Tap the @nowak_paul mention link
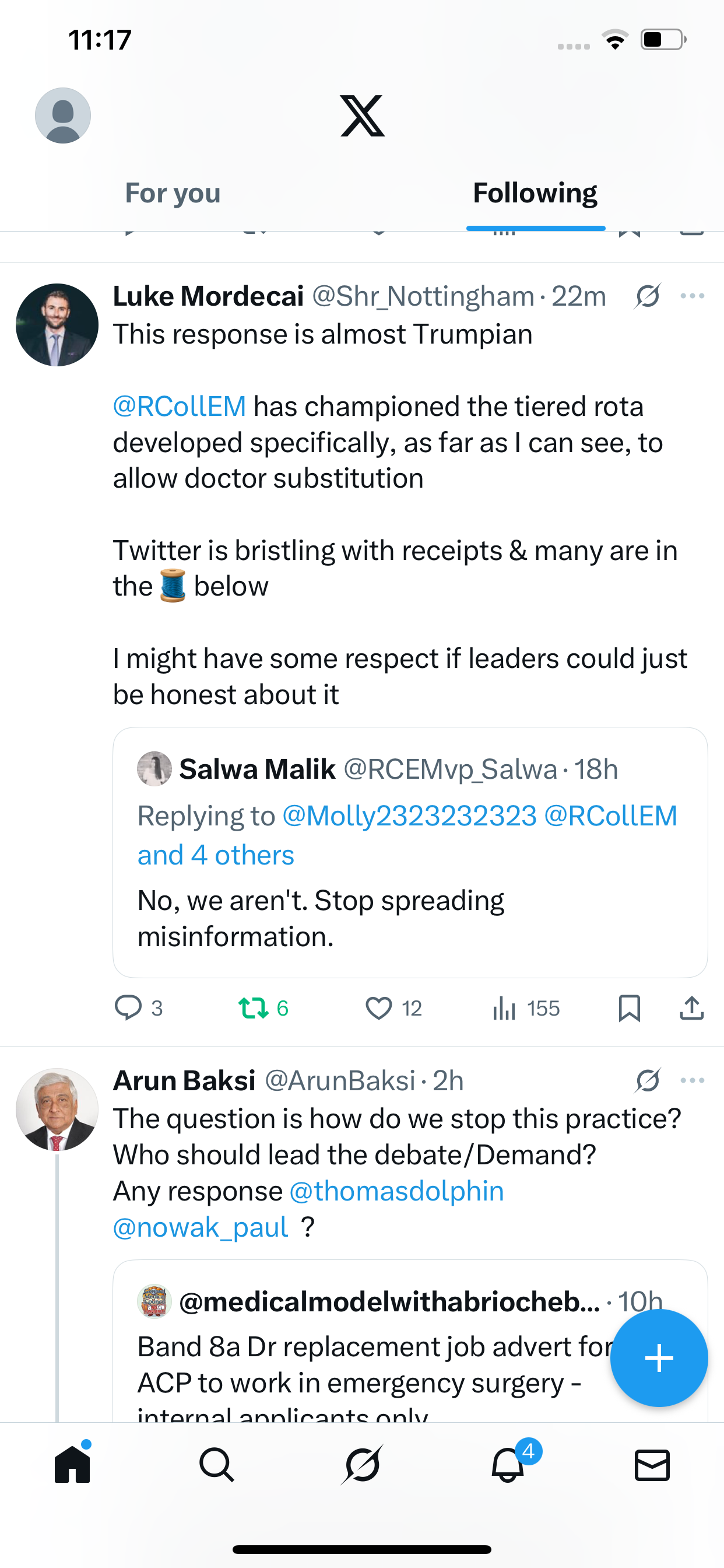The width and height of the screenshot is (724, 1568). click(200, 1227)
